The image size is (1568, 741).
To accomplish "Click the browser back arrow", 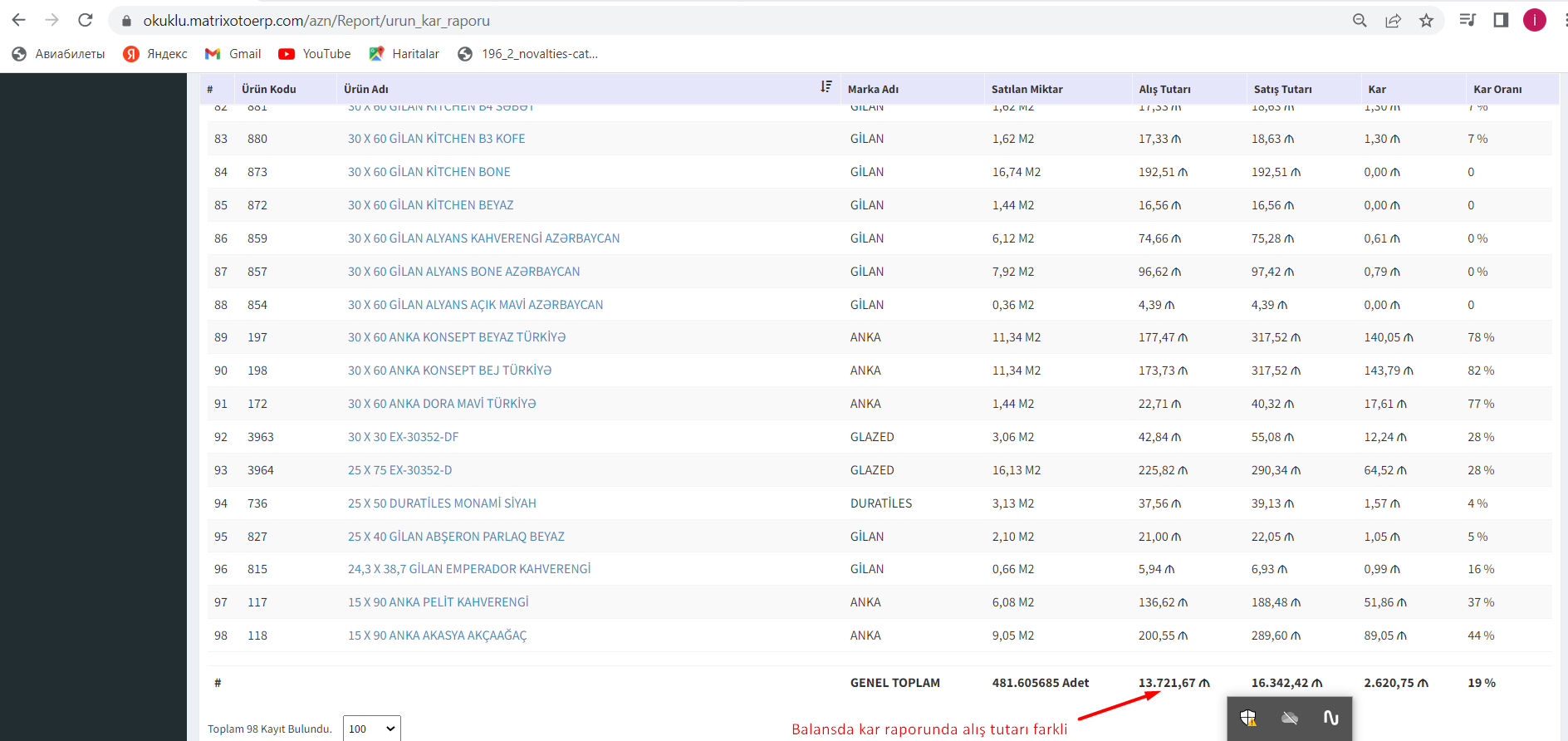I will click(x=18, y=20).
